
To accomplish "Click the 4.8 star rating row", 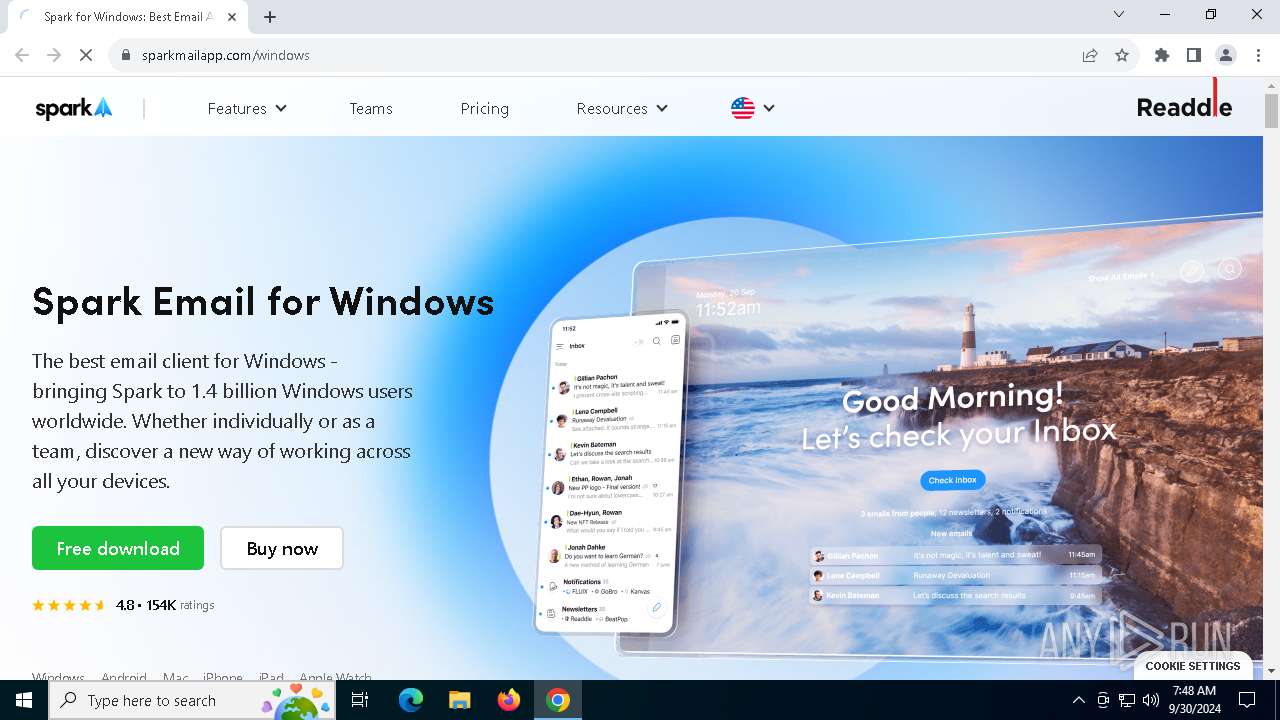I will [123, 605].
